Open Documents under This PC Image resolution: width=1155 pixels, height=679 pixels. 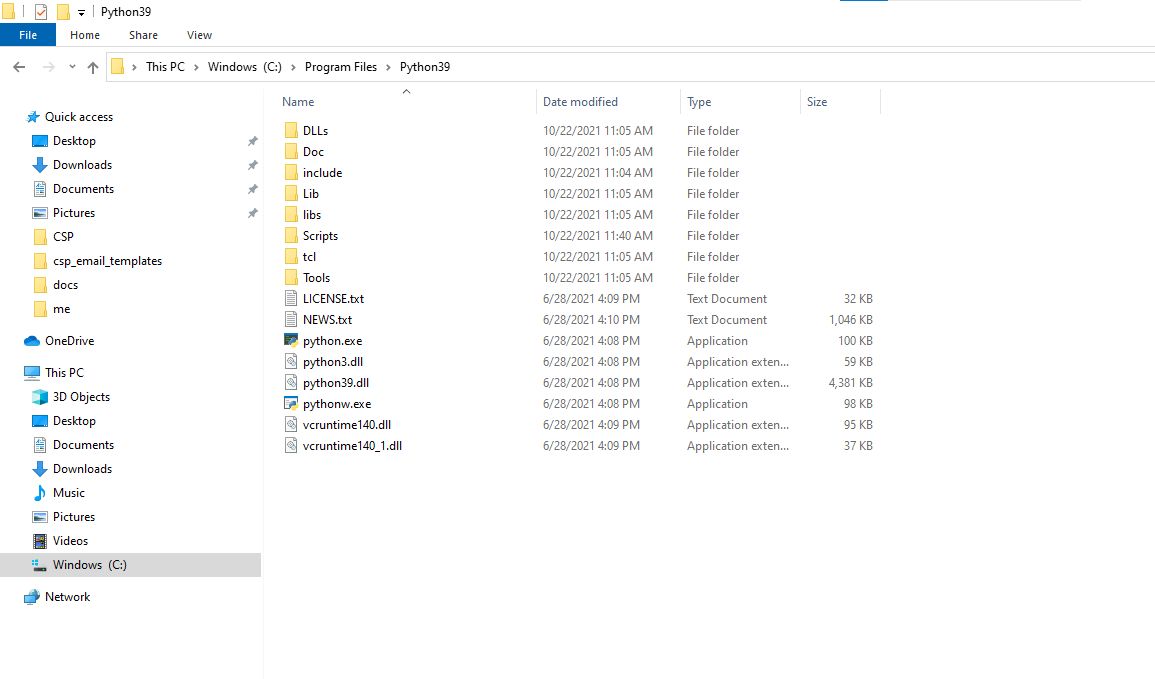pyautogui.click(x=83, y=445)
